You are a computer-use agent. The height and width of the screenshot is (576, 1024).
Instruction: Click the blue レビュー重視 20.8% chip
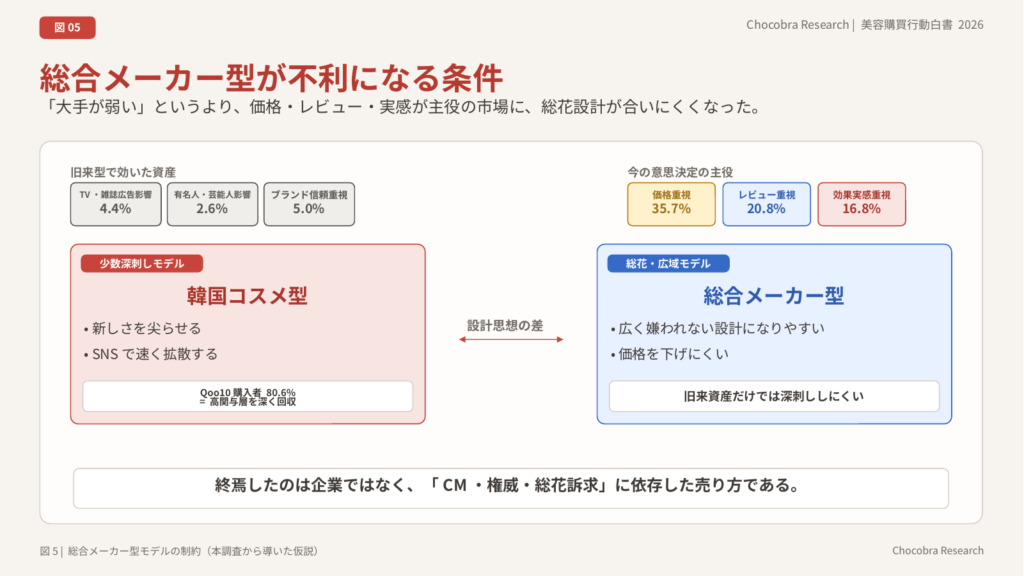(x=766, y=204)
